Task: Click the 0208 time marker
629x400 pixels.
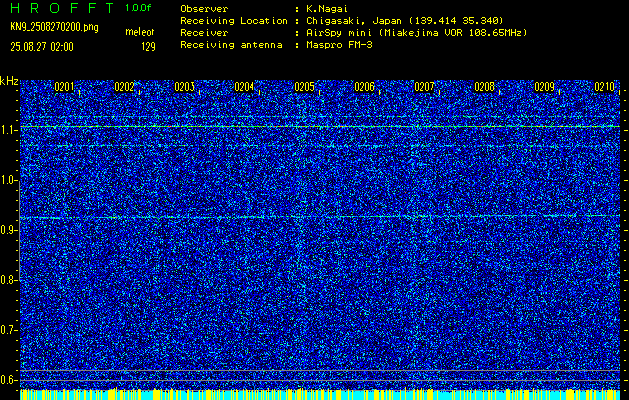Action: (485, 87)
